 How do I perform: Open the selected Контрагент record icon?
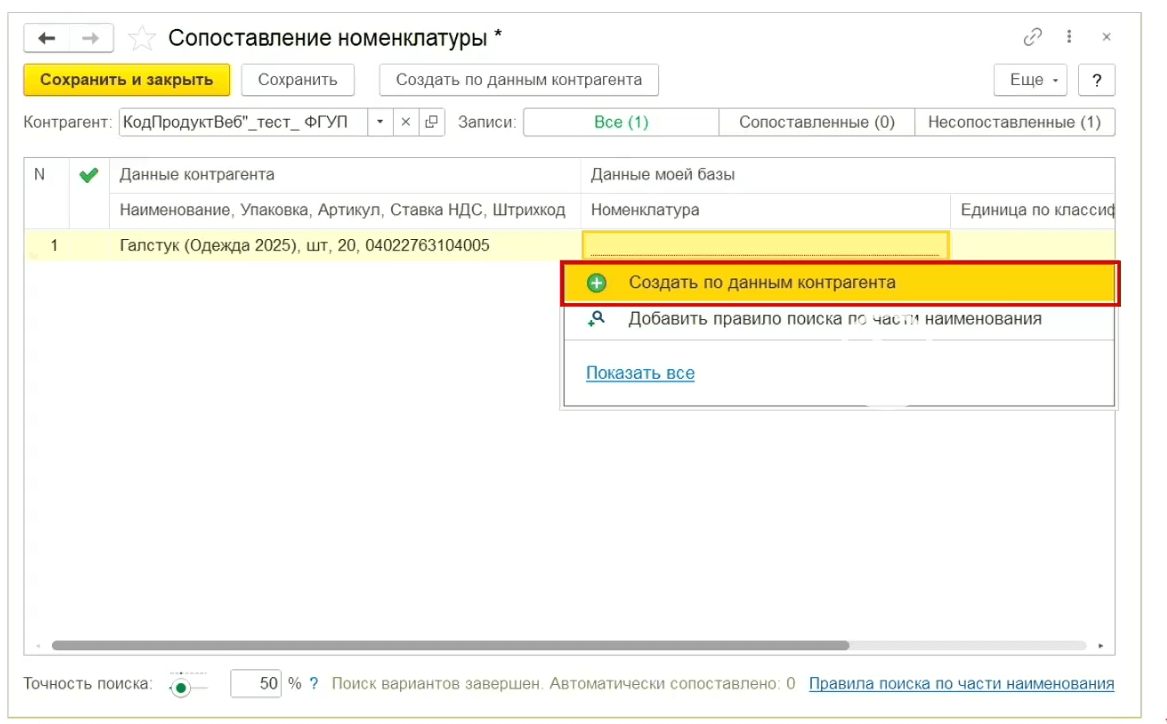click(x=431, y=122)
